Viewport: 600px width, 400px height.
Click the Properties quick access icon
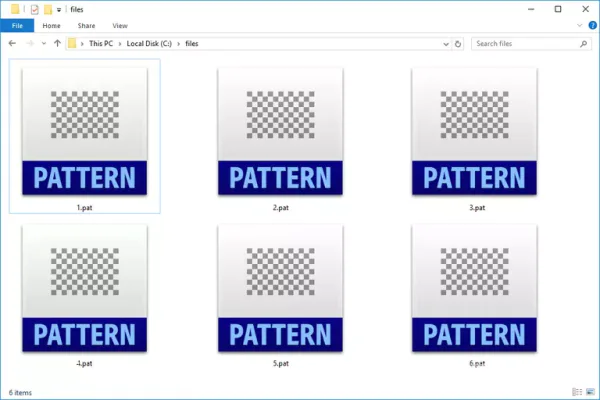click(34, 10)
